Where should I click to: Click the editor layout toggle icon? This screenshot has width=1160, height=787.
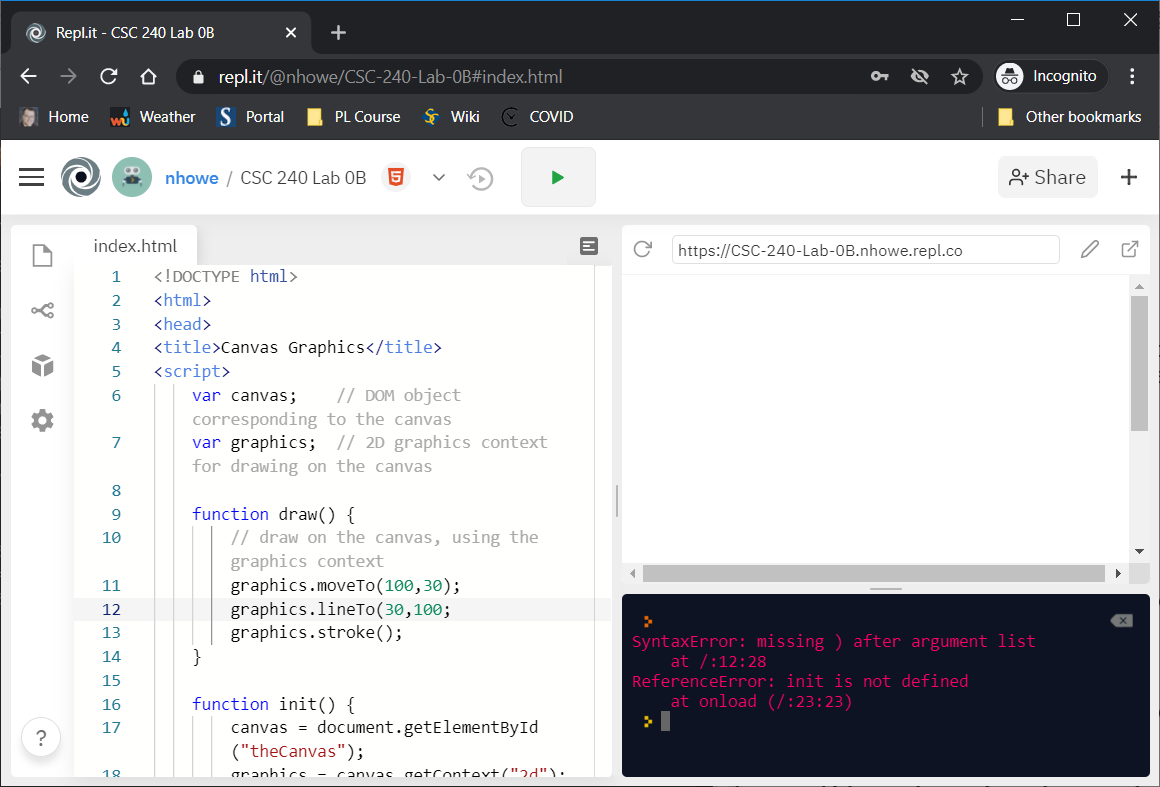[x=589, y=246]
